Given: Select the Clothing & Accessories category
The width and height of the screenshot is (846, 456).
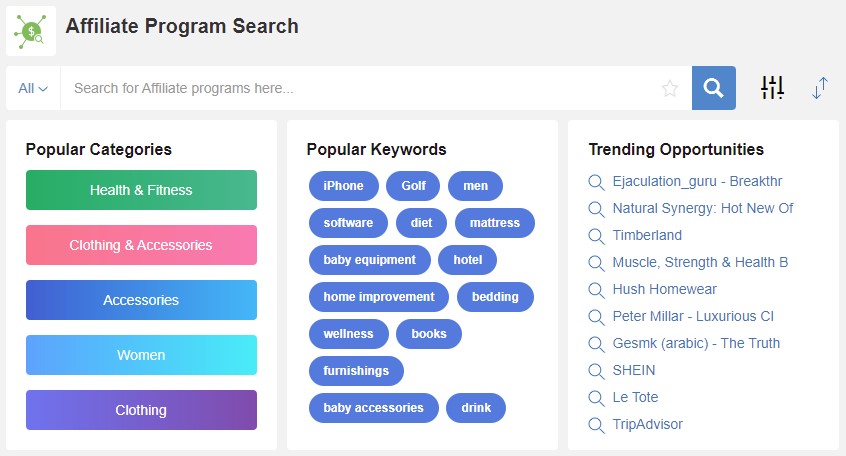Looking at the screenshot, I should coord(141,245).
